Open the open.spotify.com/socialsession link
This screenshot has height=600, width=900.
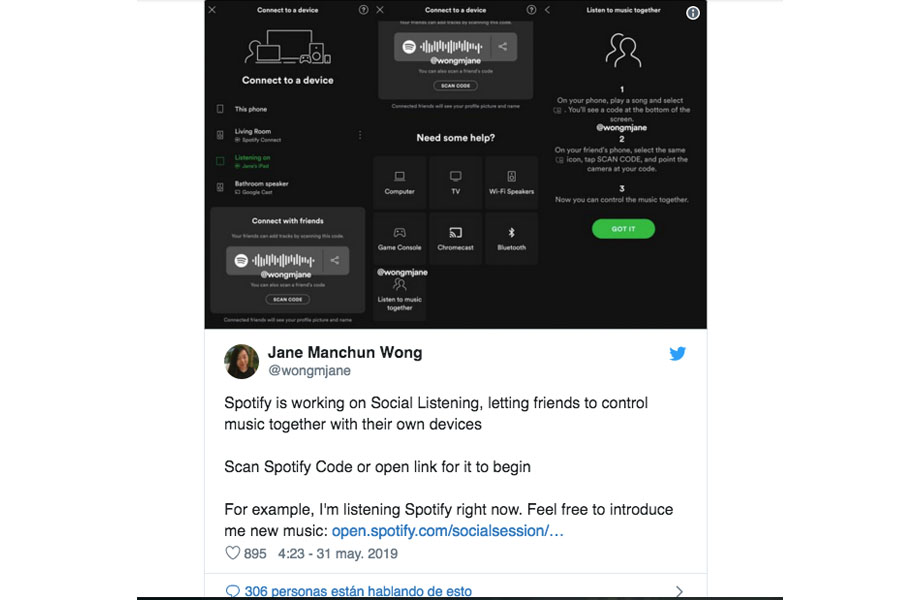pyautogui.click(x=448, y=531)
